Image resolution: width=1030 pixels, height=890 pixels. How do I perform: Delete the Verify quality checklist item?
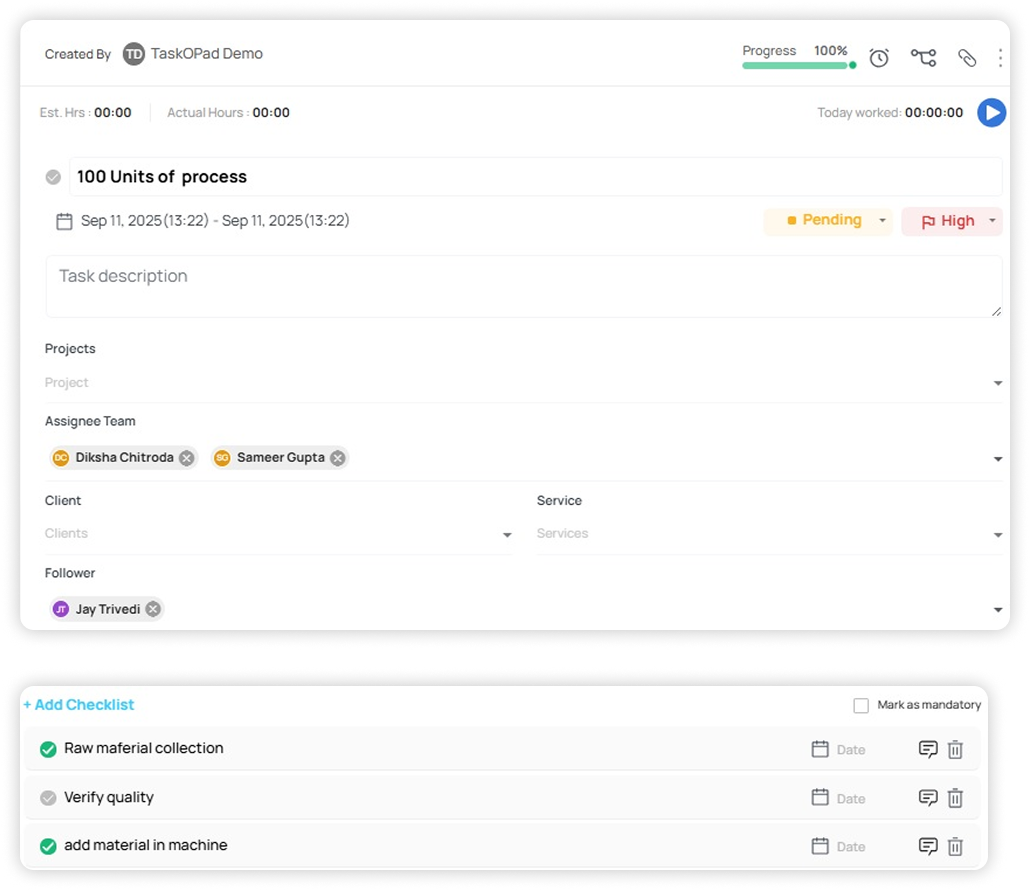coord(955,798)
